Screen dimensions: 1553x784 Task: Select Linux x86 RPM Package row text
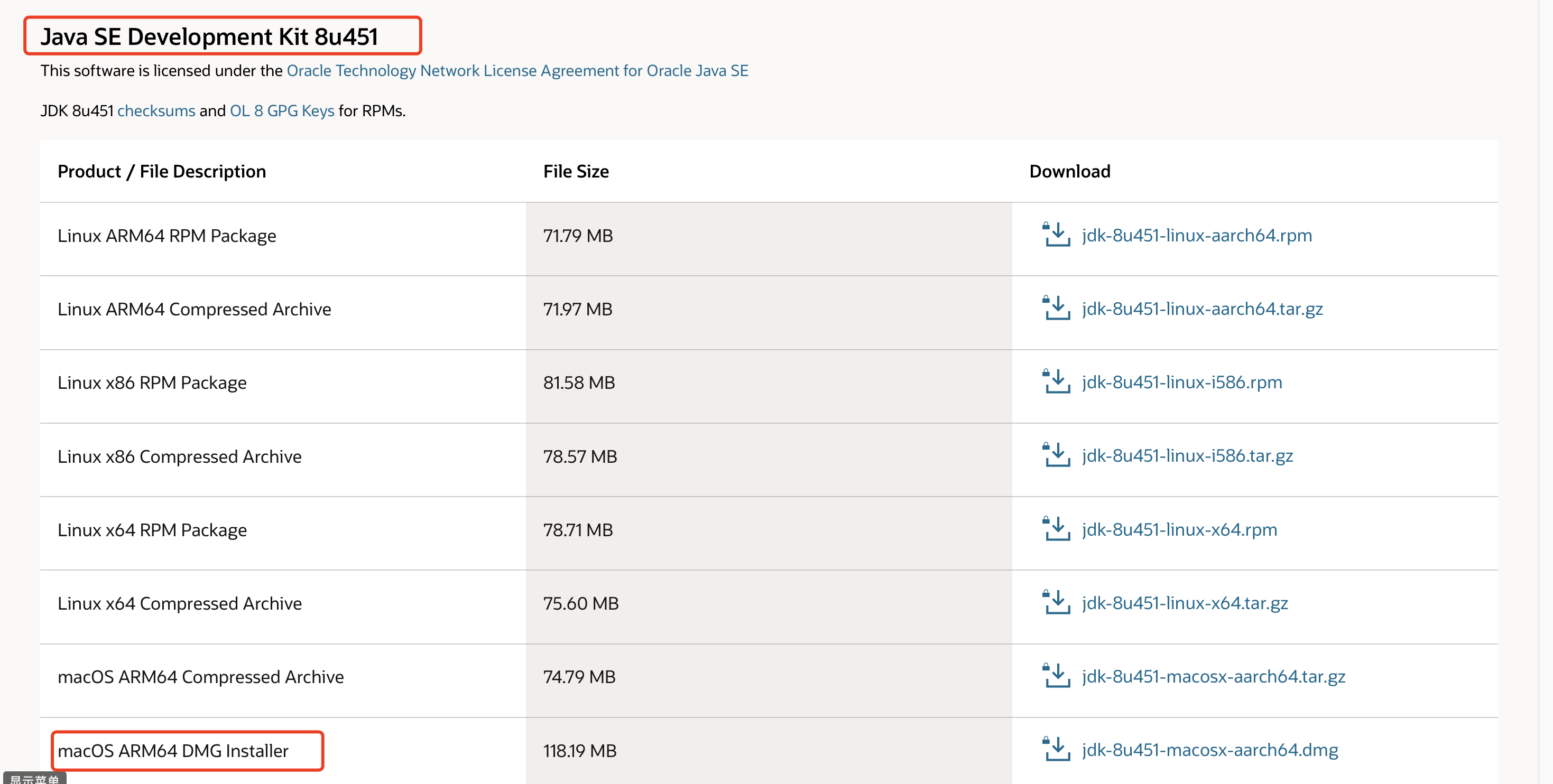[152, 382]
